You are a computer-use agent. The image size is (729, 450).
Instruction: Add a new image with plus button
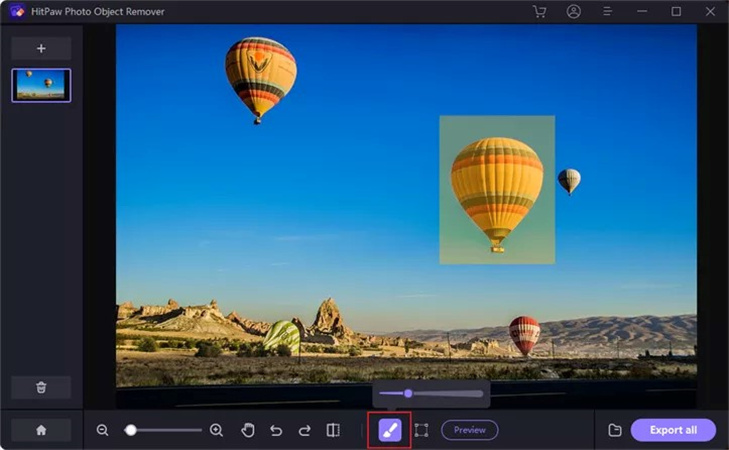41,48
